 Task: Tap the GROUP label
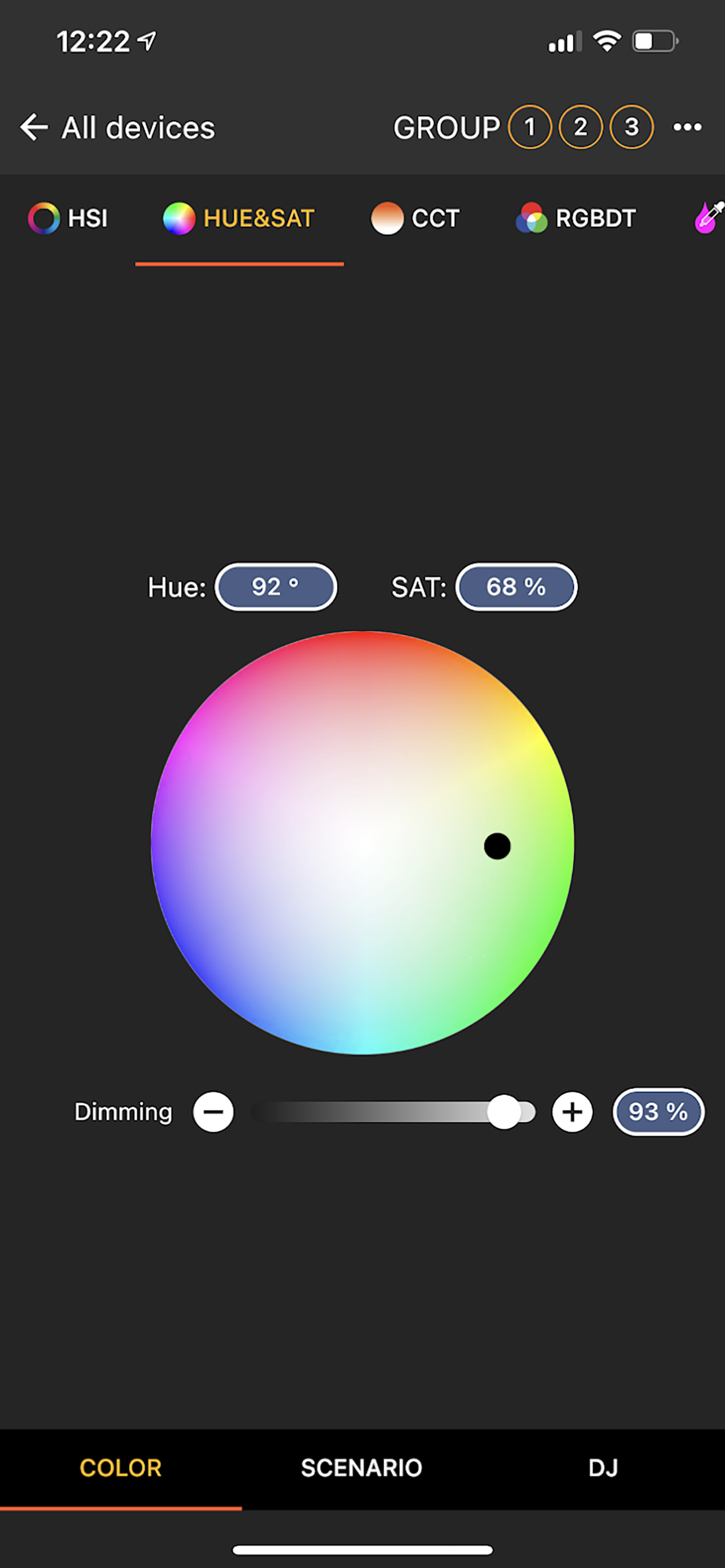pyautogui.click(x=447, y=128)
